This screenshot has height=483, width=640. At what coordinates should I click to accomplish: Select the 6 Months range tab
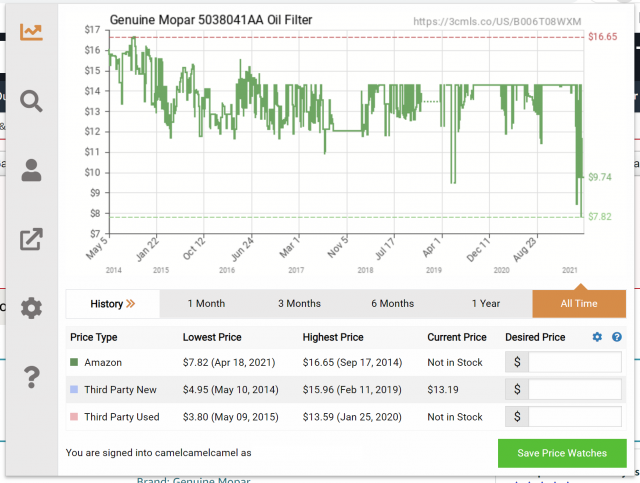coord(392,304)
